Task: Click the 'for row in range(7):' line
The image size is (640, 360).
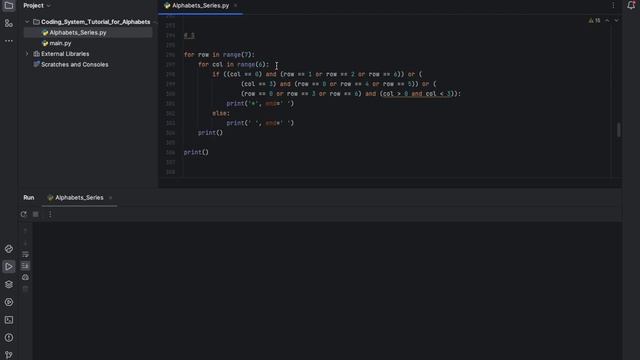Action: [x=219, y=55]
